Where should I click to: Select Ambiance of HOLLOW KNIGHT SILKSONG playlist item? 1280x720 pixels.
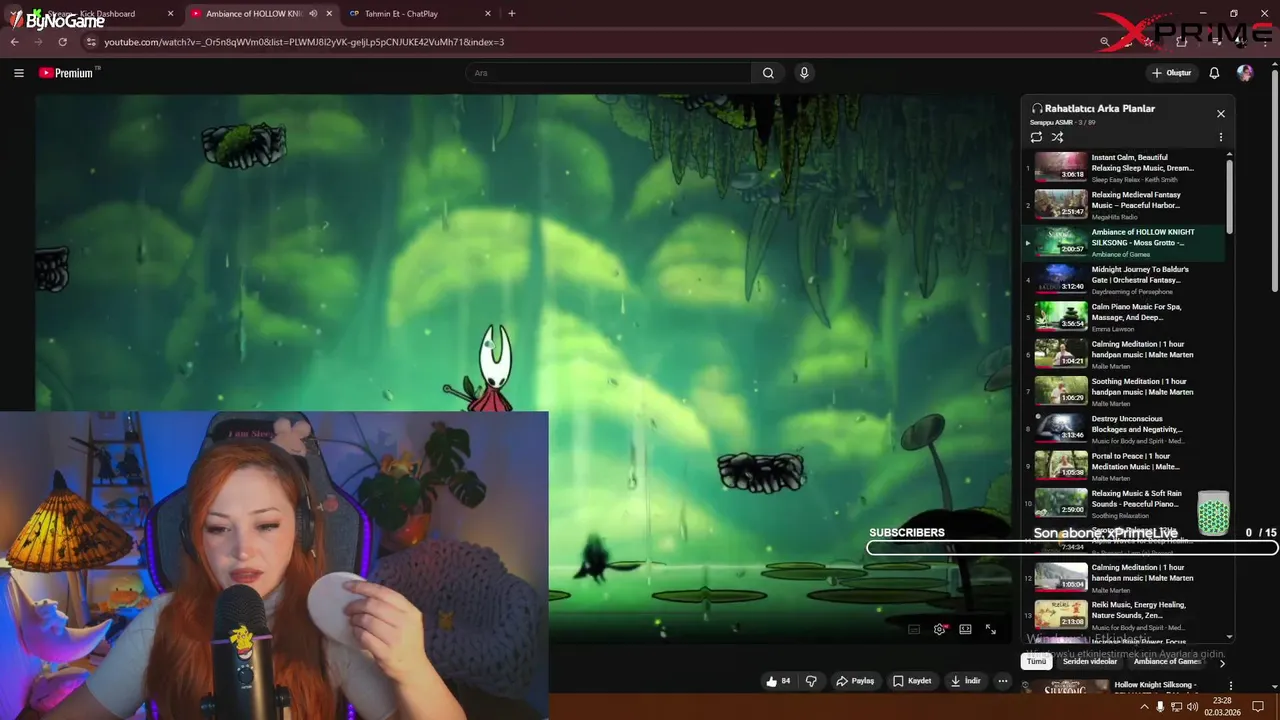pyautogui.click(x=1124, y=242)
